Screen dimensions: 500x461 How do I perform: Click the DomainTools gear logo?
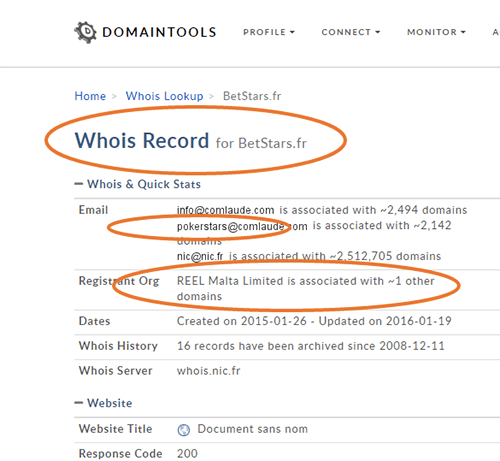(85, 32)
